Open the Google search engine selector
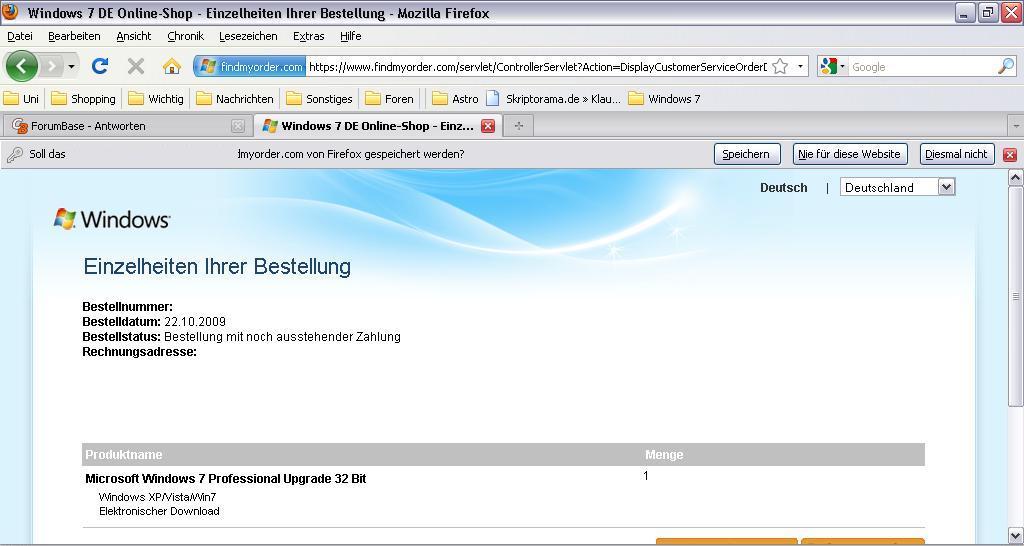The image size is (1024, 546). 833,67
